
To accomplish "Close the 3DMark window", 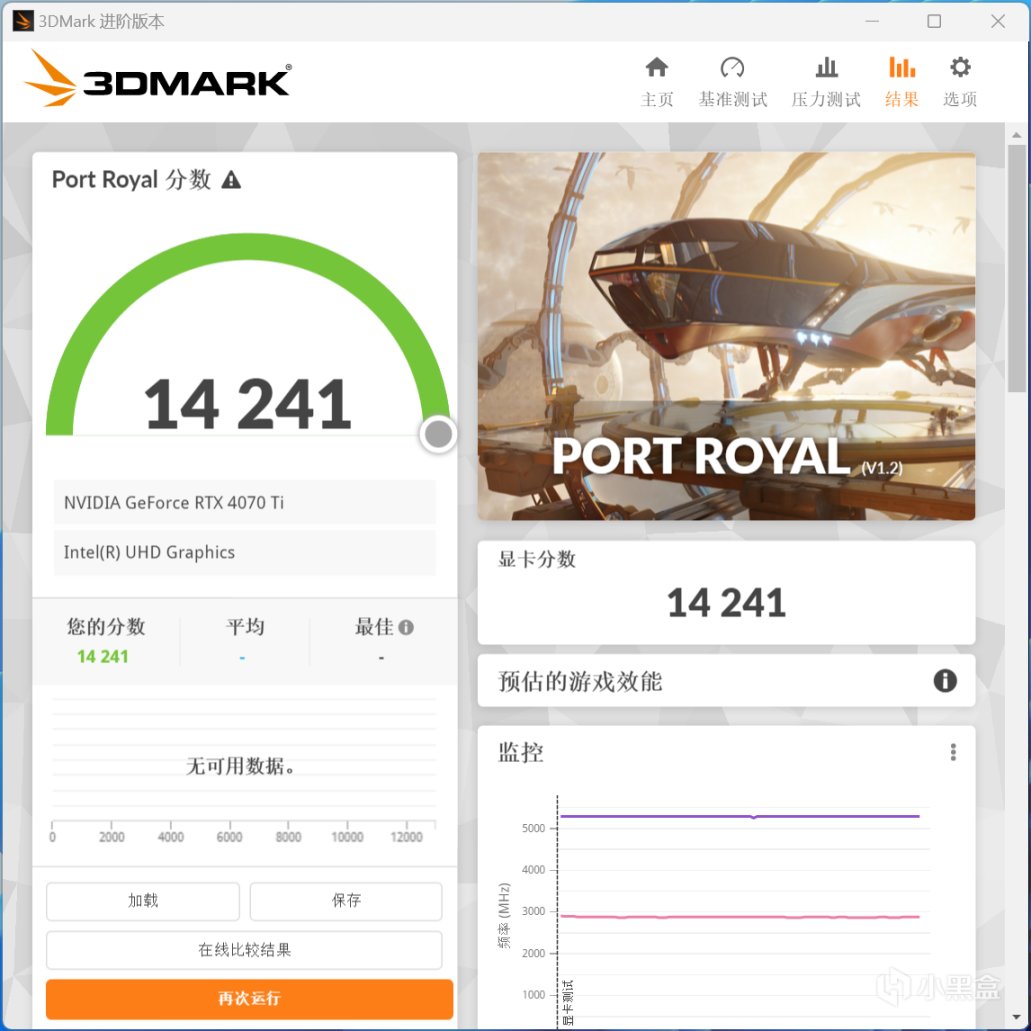I will point(997,21).
